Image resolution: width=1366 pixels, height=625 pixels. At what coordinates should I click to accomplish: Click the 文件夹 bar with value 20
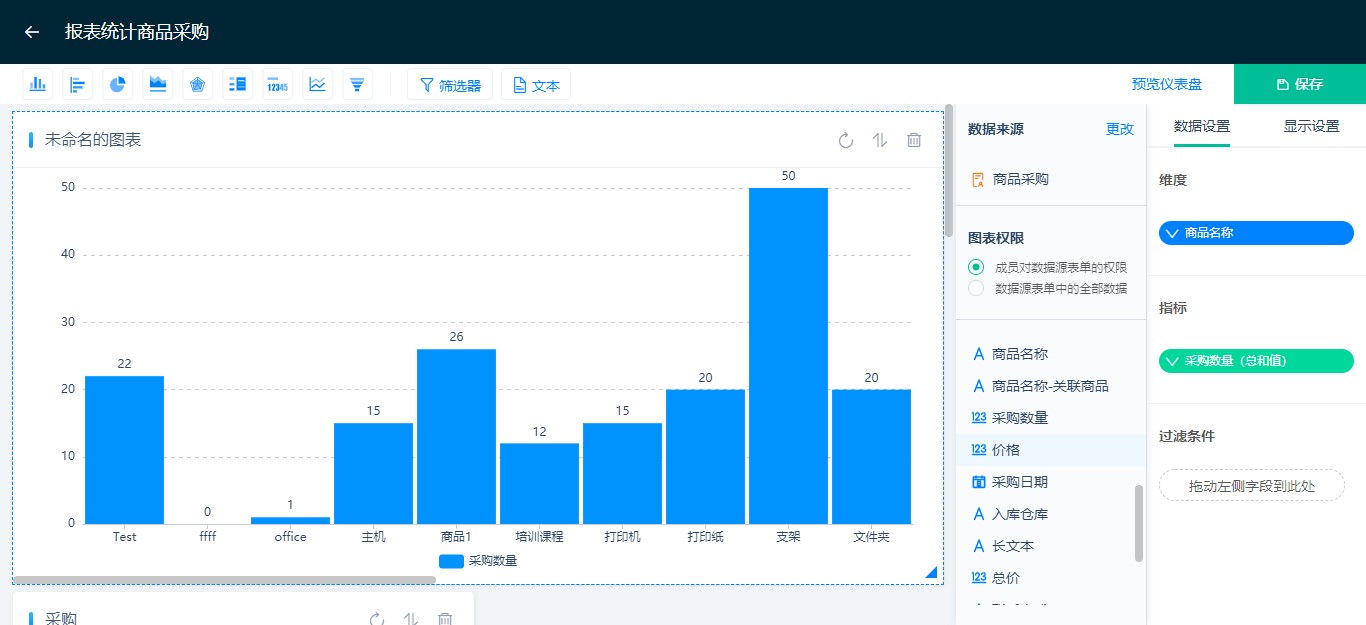[871, 456]
